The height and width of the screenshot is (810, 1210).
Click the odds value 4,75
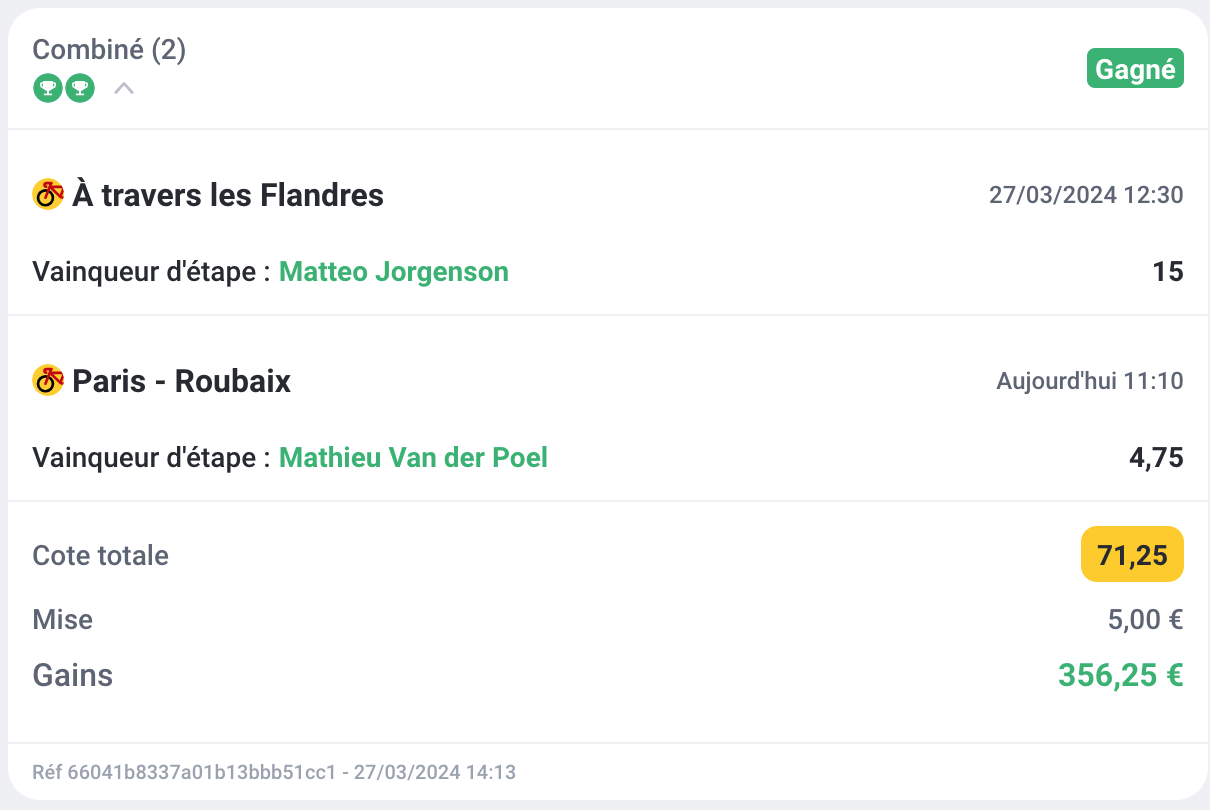click(x=1156, y=458)
